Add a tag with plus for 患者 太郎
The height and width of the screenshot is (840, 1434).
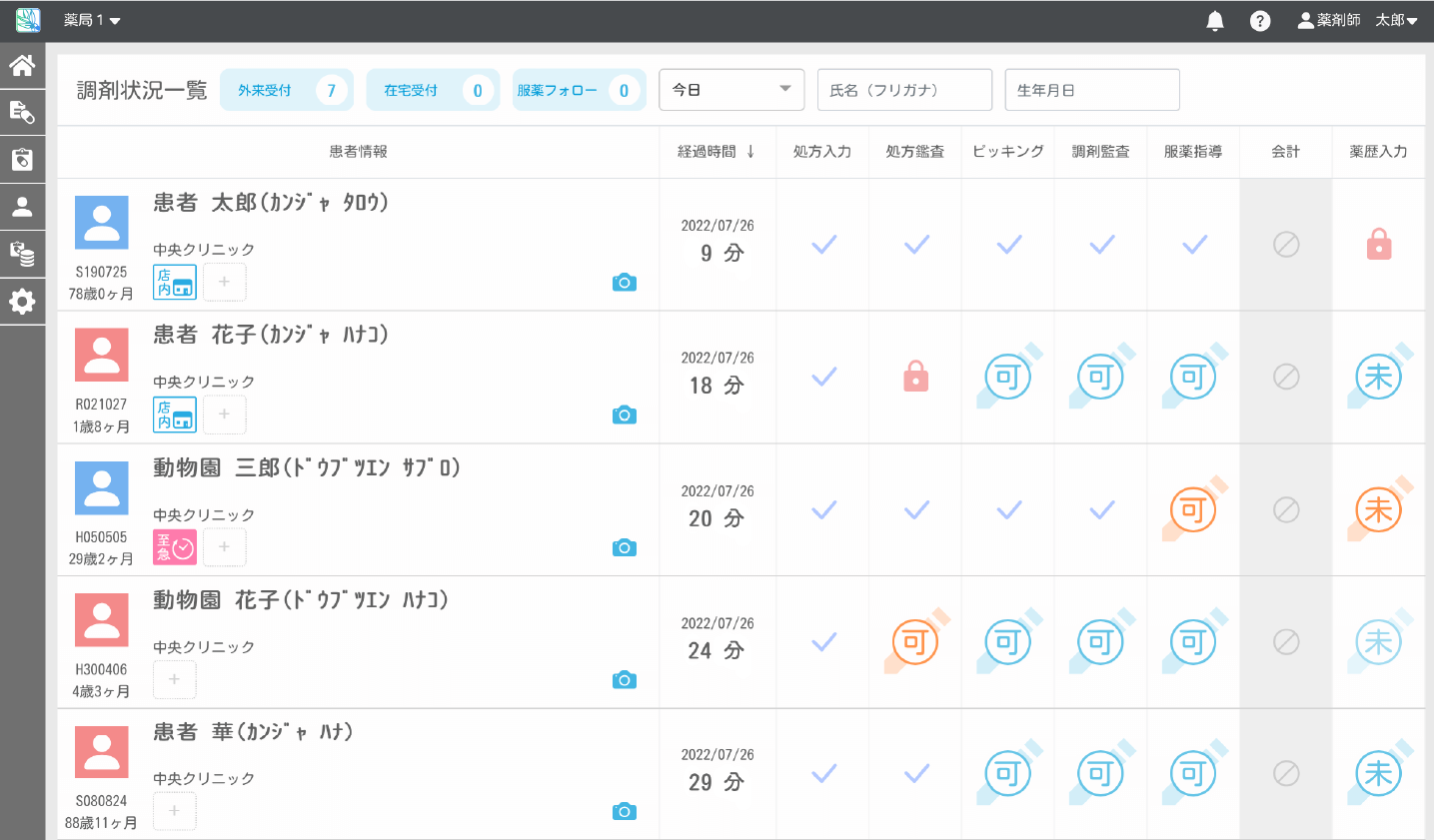pyautogui.click(x=225, y=282)
